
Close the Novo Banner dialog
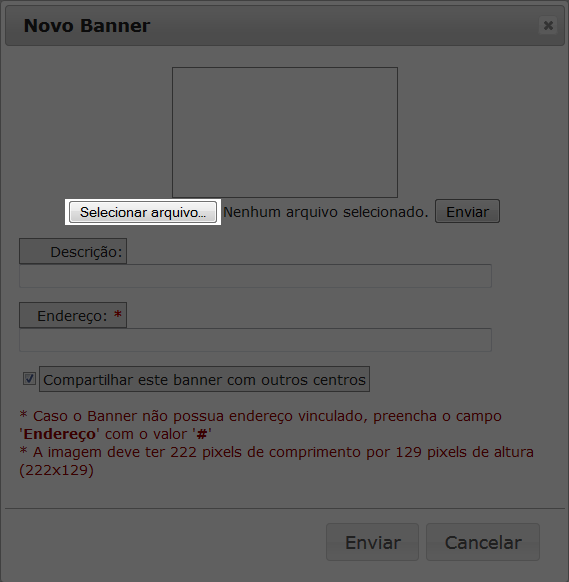[548, 25]
